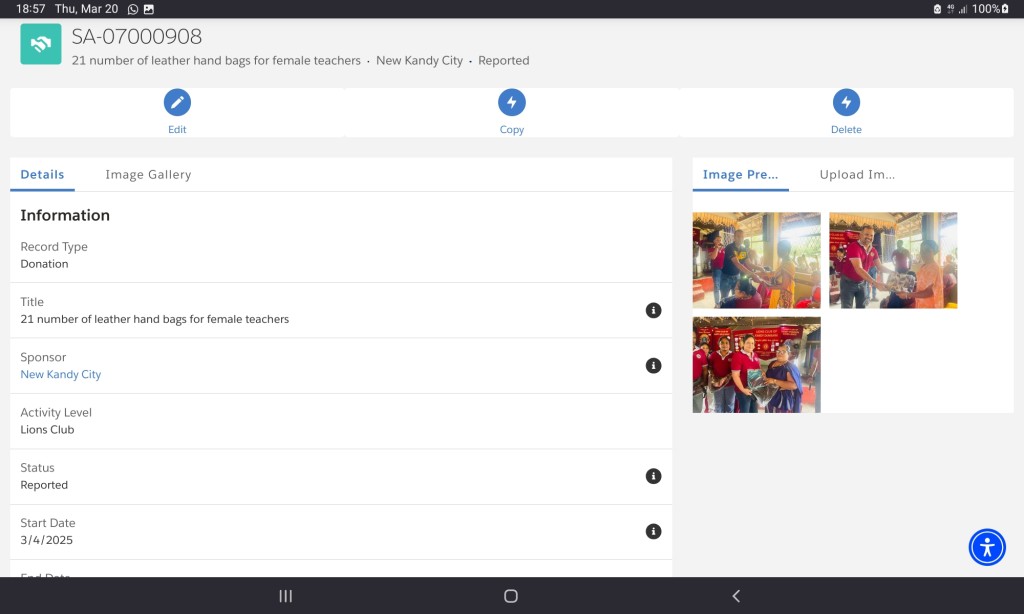Select the Record Type value Donation
This screenshot has width=1024, height=614.
point(44,264)
